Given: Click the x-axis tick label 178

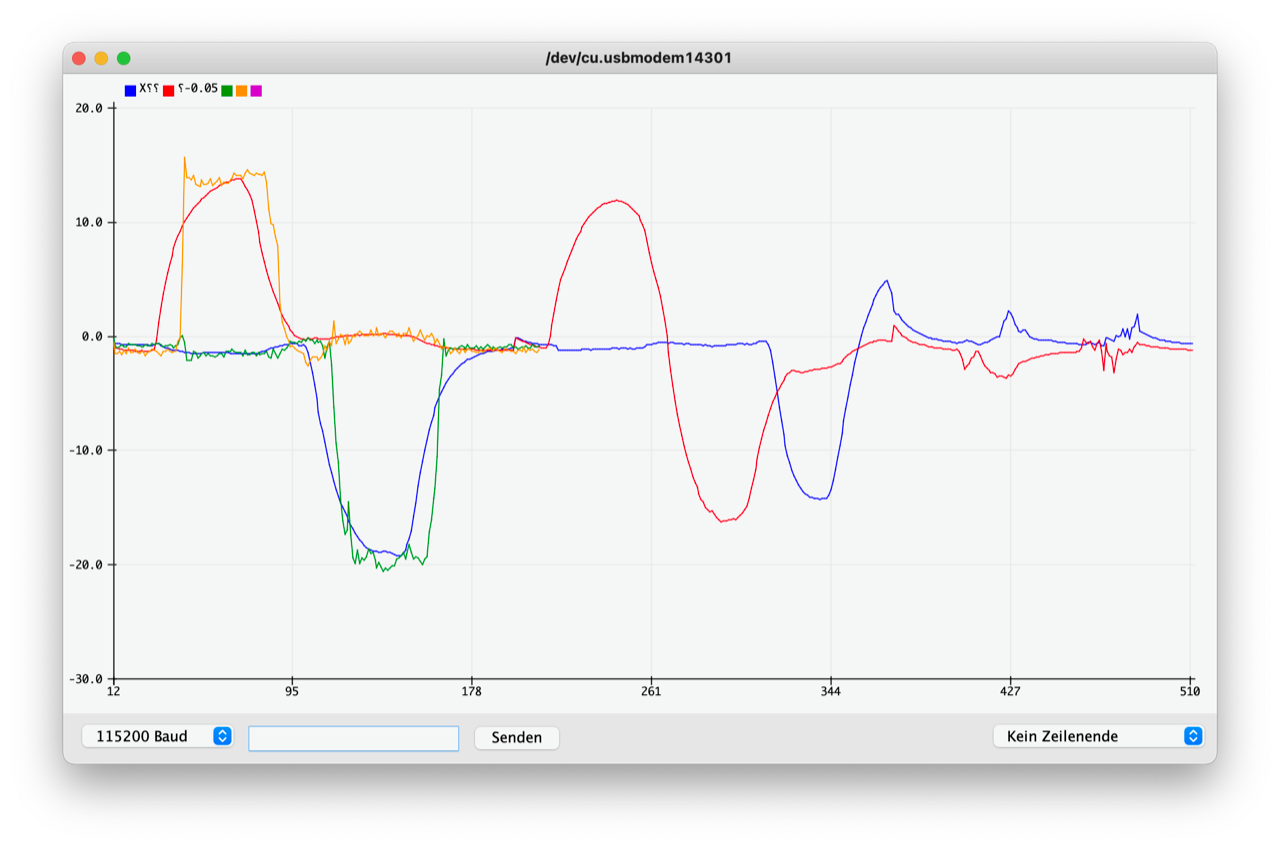Looking at the screenshot, I should [x=472, y=692].
